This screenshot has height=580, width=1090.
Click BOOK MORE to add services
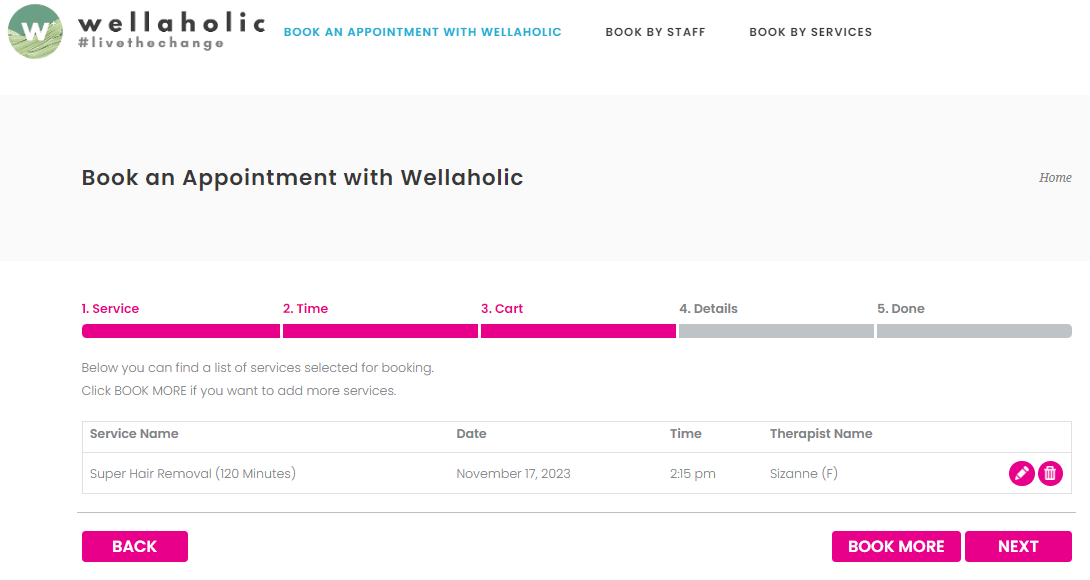[x=895, y=546]
